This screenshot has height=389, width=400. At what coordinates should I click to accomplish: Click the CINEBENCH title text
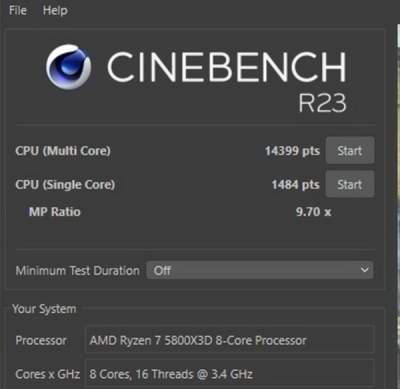pyautogui.click(x=226, y=67)
